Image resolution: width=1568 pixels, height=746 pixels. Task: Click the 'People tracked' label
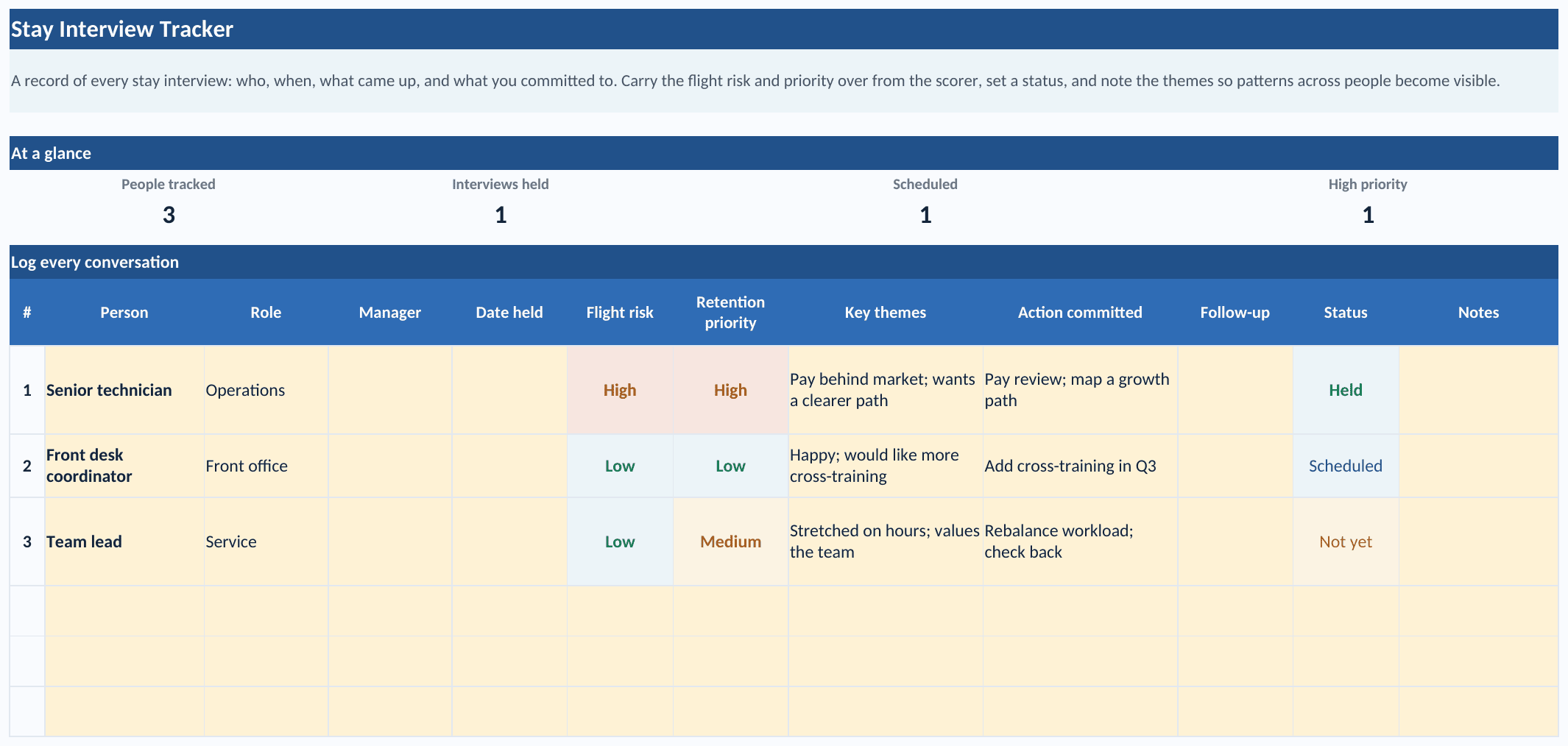pyautogui.click(x=169, y=184)
